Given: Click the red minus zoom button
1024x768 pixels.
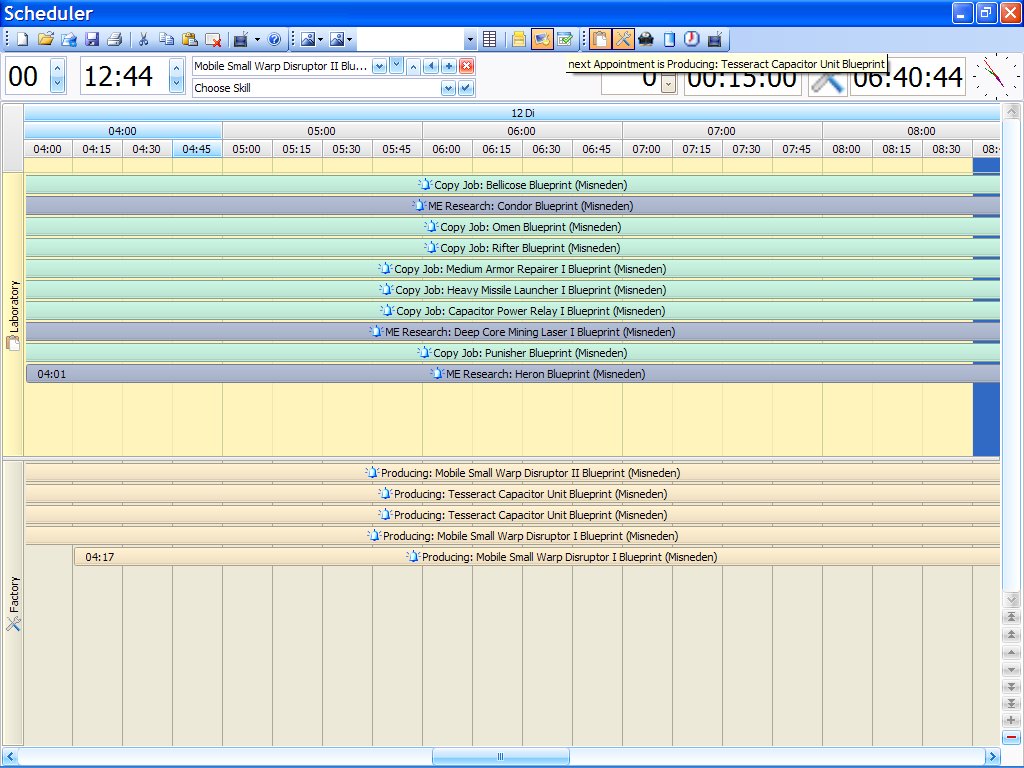Looking at the screenshot, I should [x=1011, y=737].
